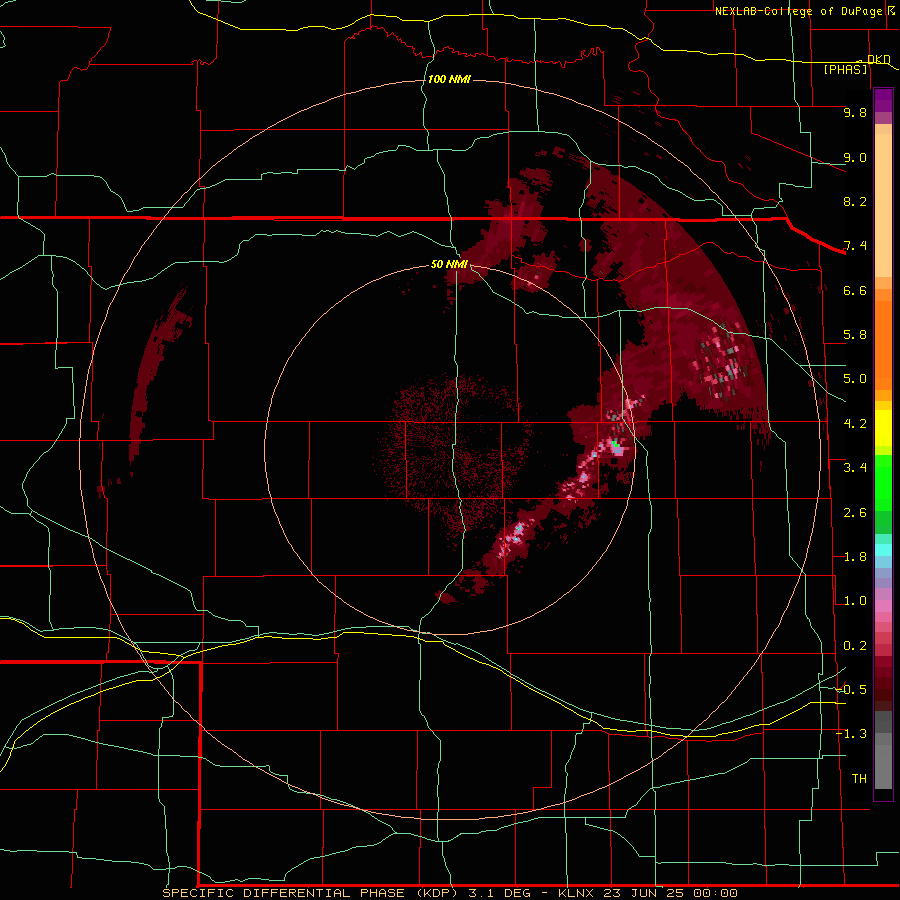Click the 8.2 value on color scale
This screenshot has height=900, width=900.
[855, 201]
